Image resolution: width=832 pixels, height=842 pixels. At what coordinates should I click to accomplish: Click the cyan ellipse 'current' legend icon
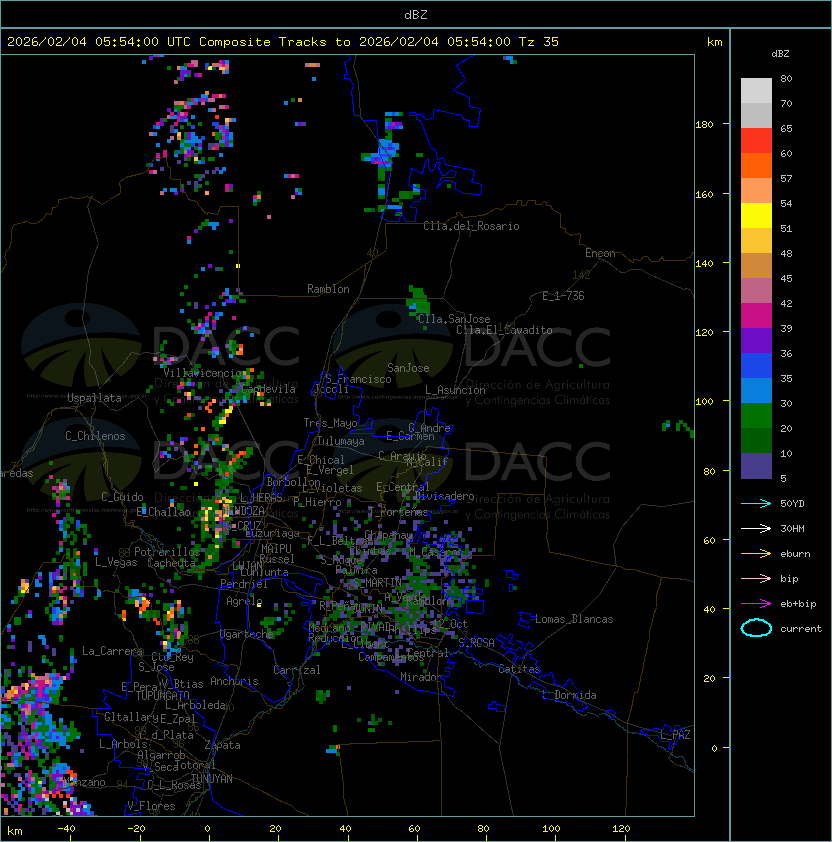[x=756, y=628]
